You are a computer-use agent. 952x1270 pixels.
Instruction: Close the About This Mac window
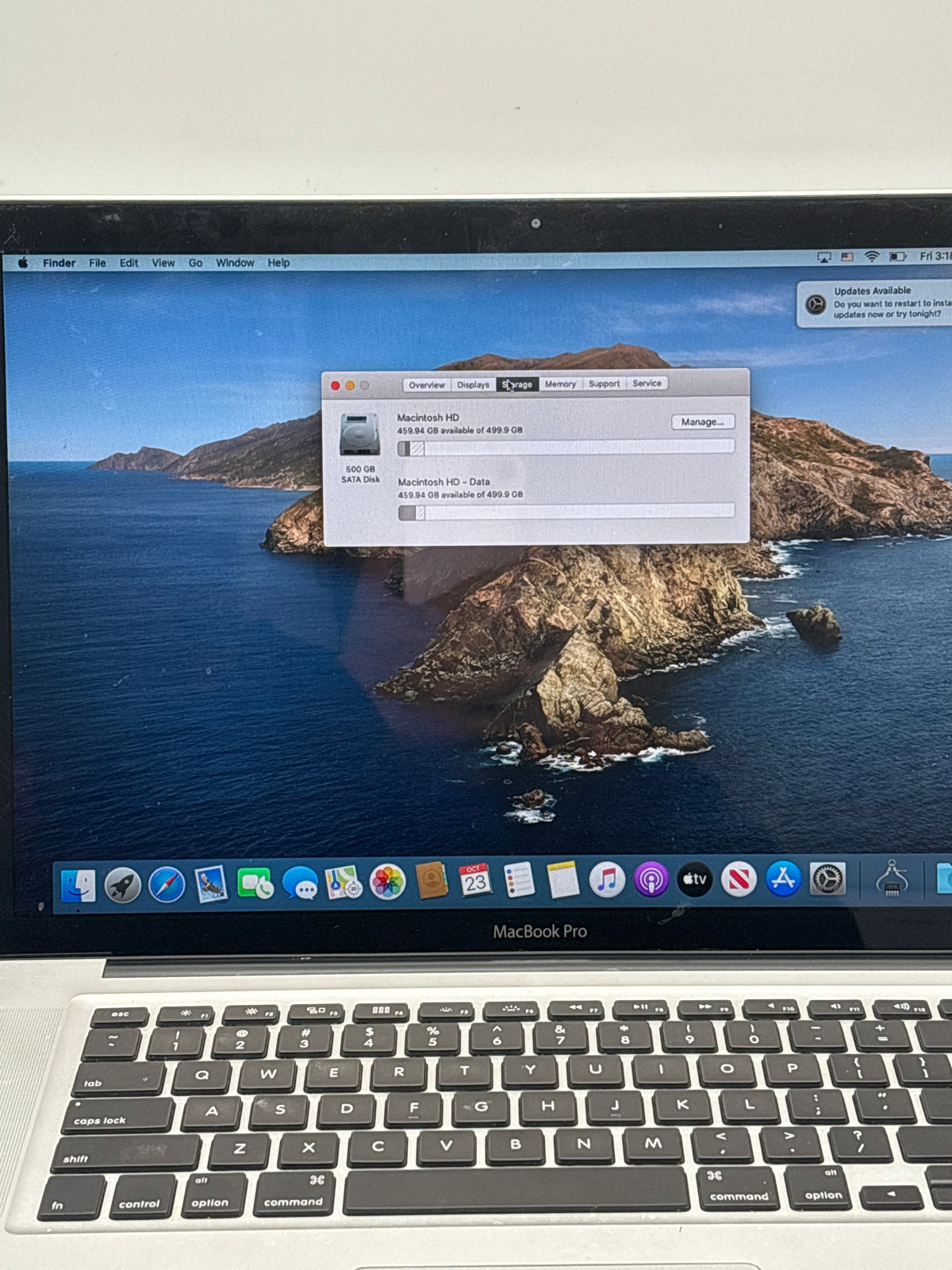pyautogui.click(x=336, y=386)
